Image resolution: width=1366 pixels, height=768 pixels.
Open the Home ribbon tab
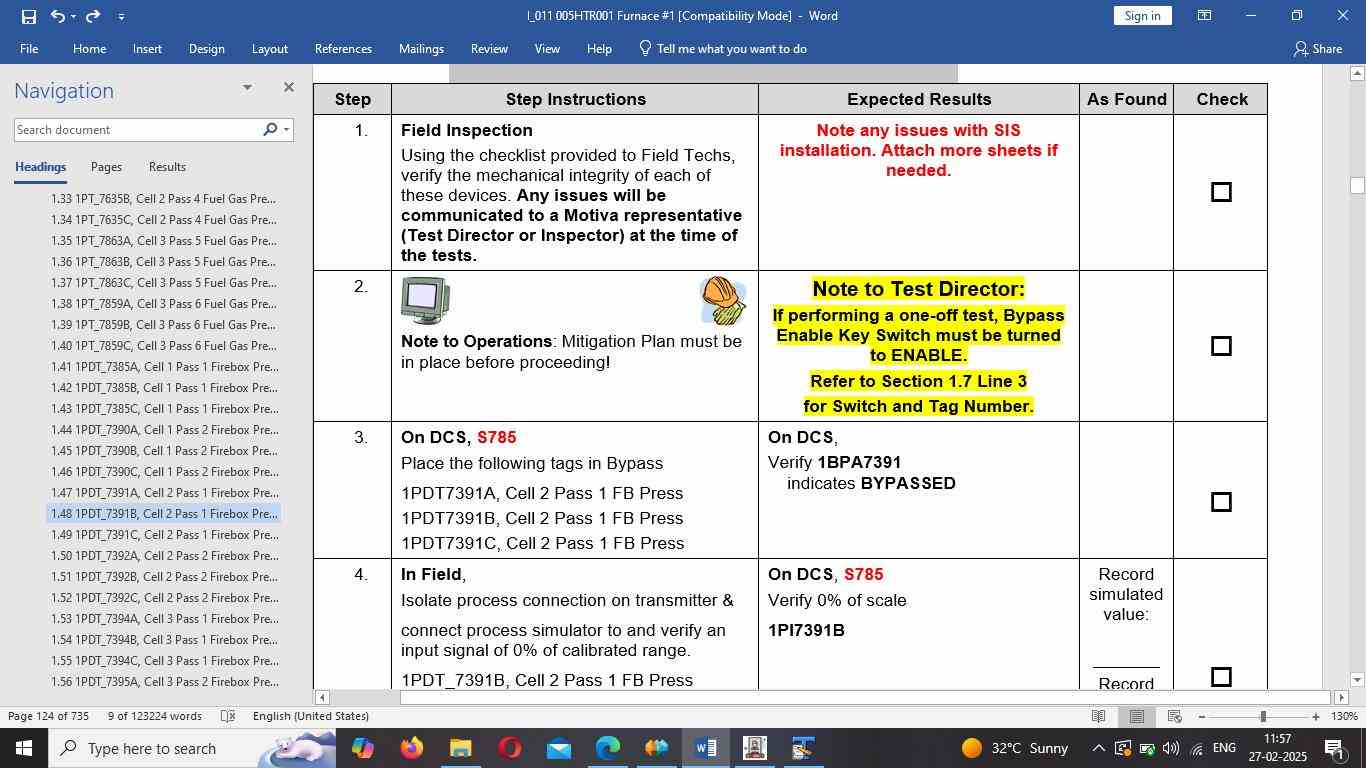(89, 49)
